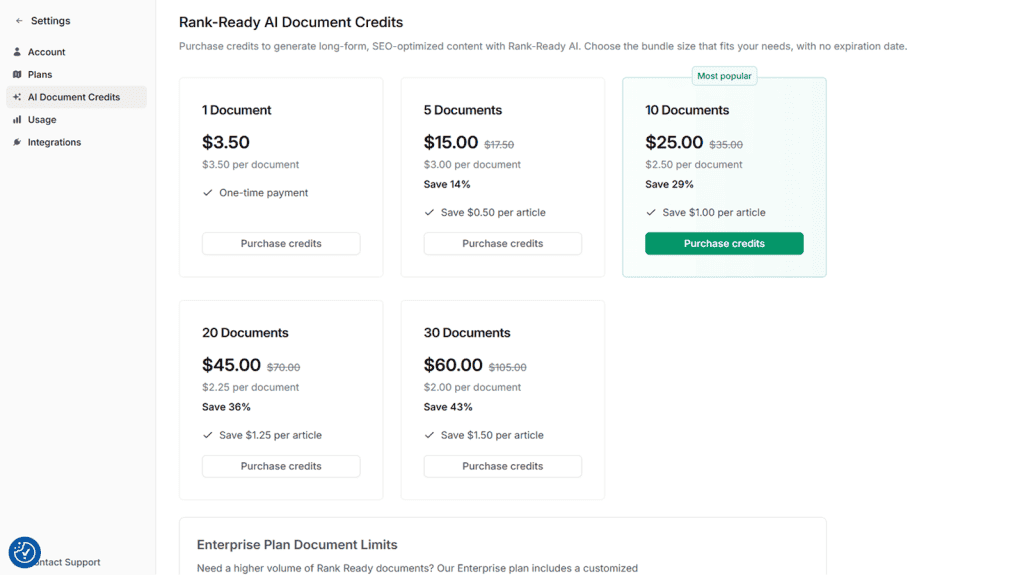Screen dimensions: 1024x576
Task: Click the Most popular badge
Action: 724,76
